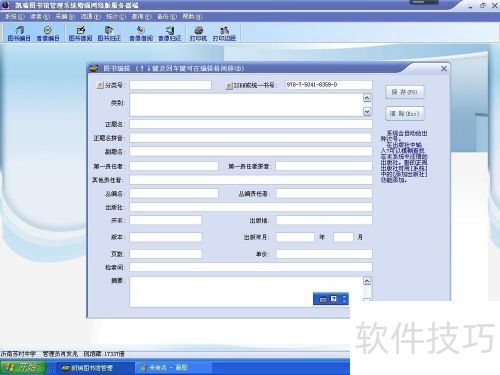Focus the 第一责任者 input field
The image size is (500, 375).
coord(174,166)
